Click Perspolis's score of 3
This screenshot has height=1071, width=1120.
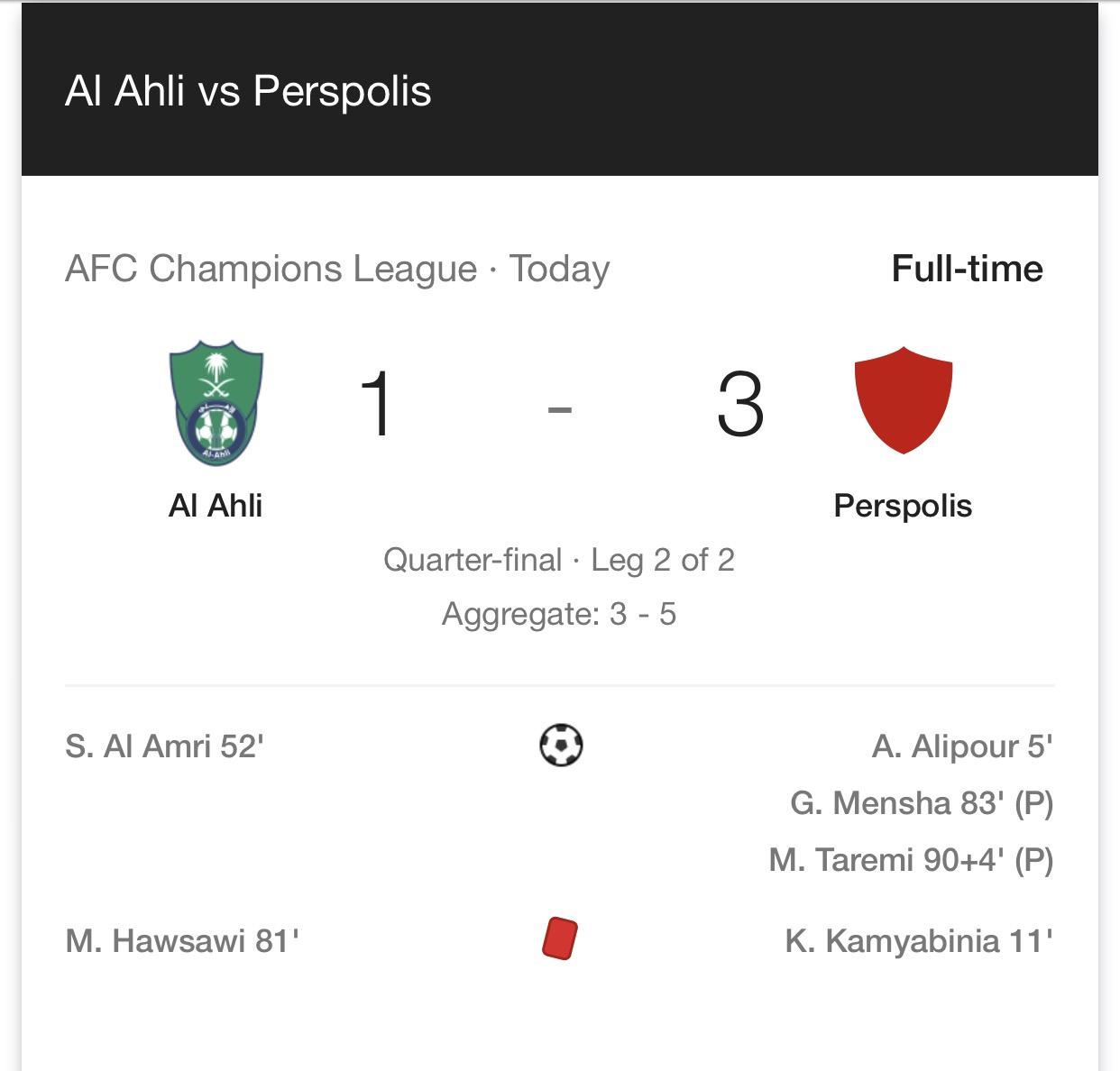pos(740,404)
